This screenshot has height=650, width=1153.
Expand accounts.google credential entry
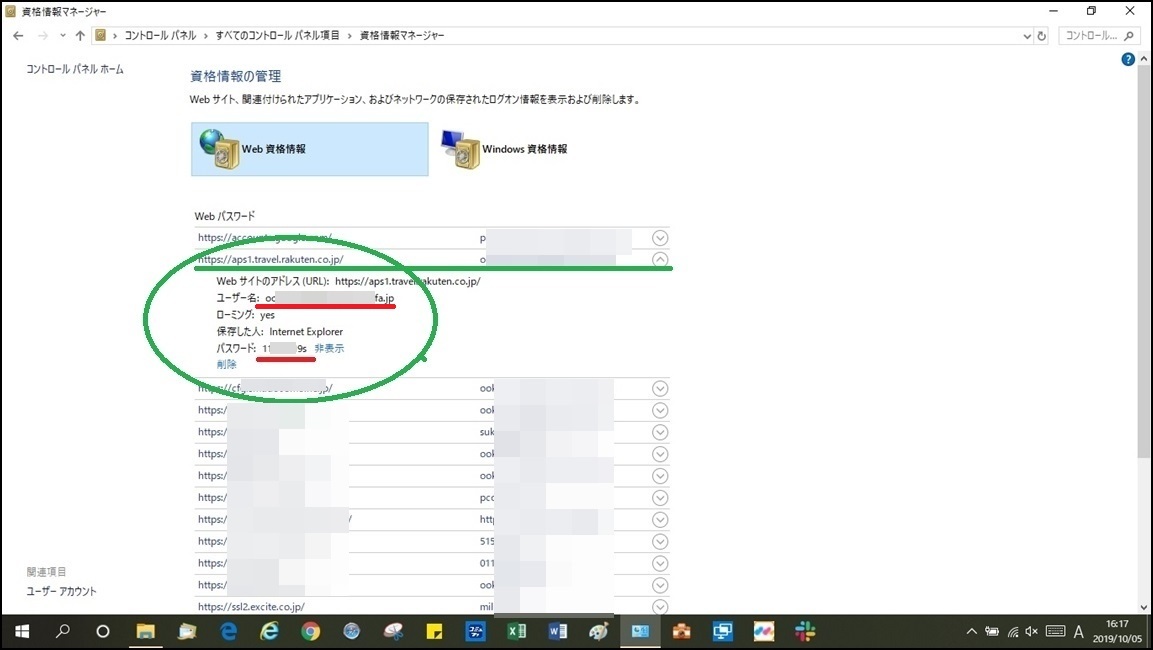click(660, 238)
